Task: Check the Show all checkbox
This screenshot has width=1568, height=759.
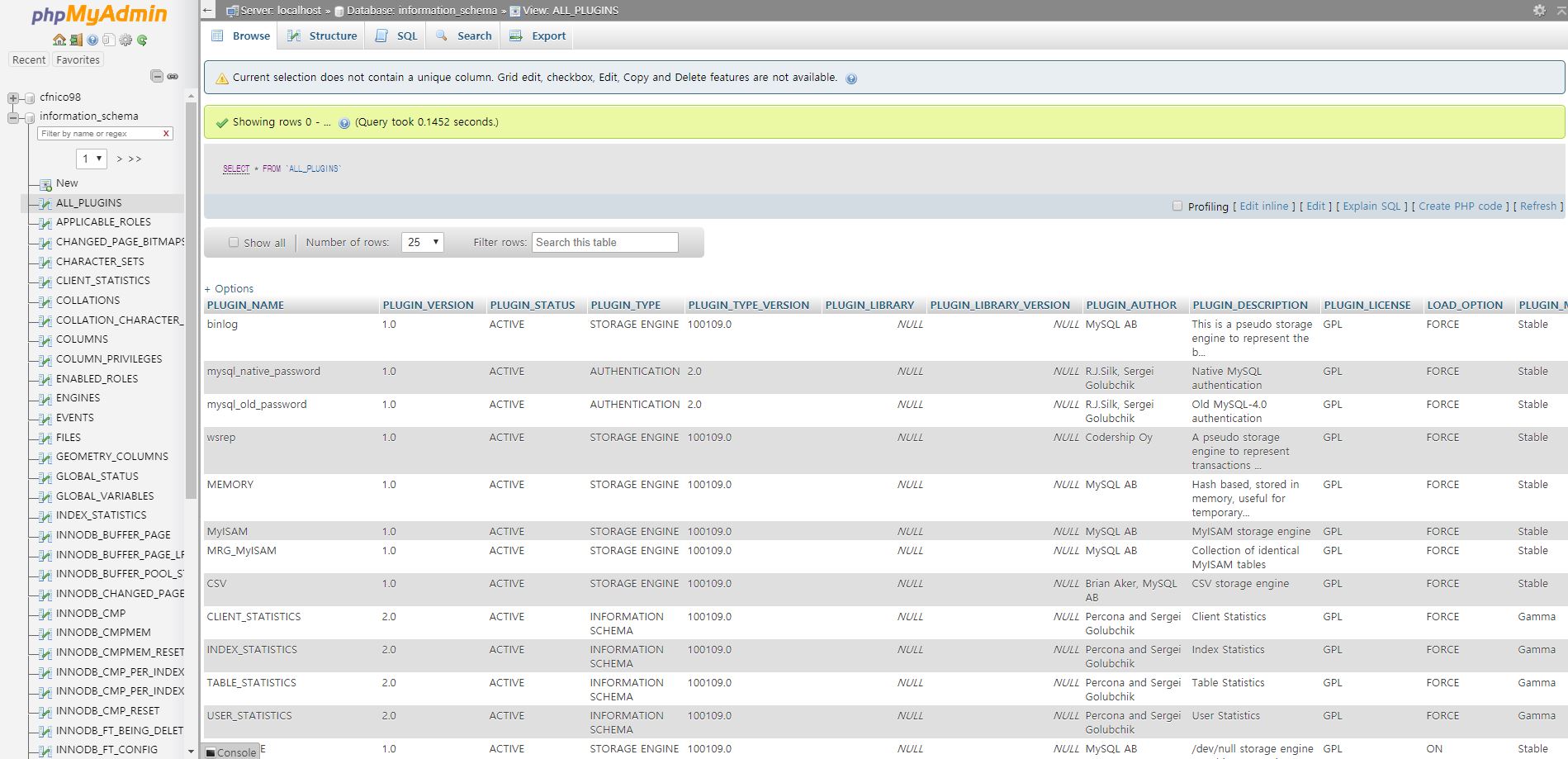Action: click(x=234, y=243)
